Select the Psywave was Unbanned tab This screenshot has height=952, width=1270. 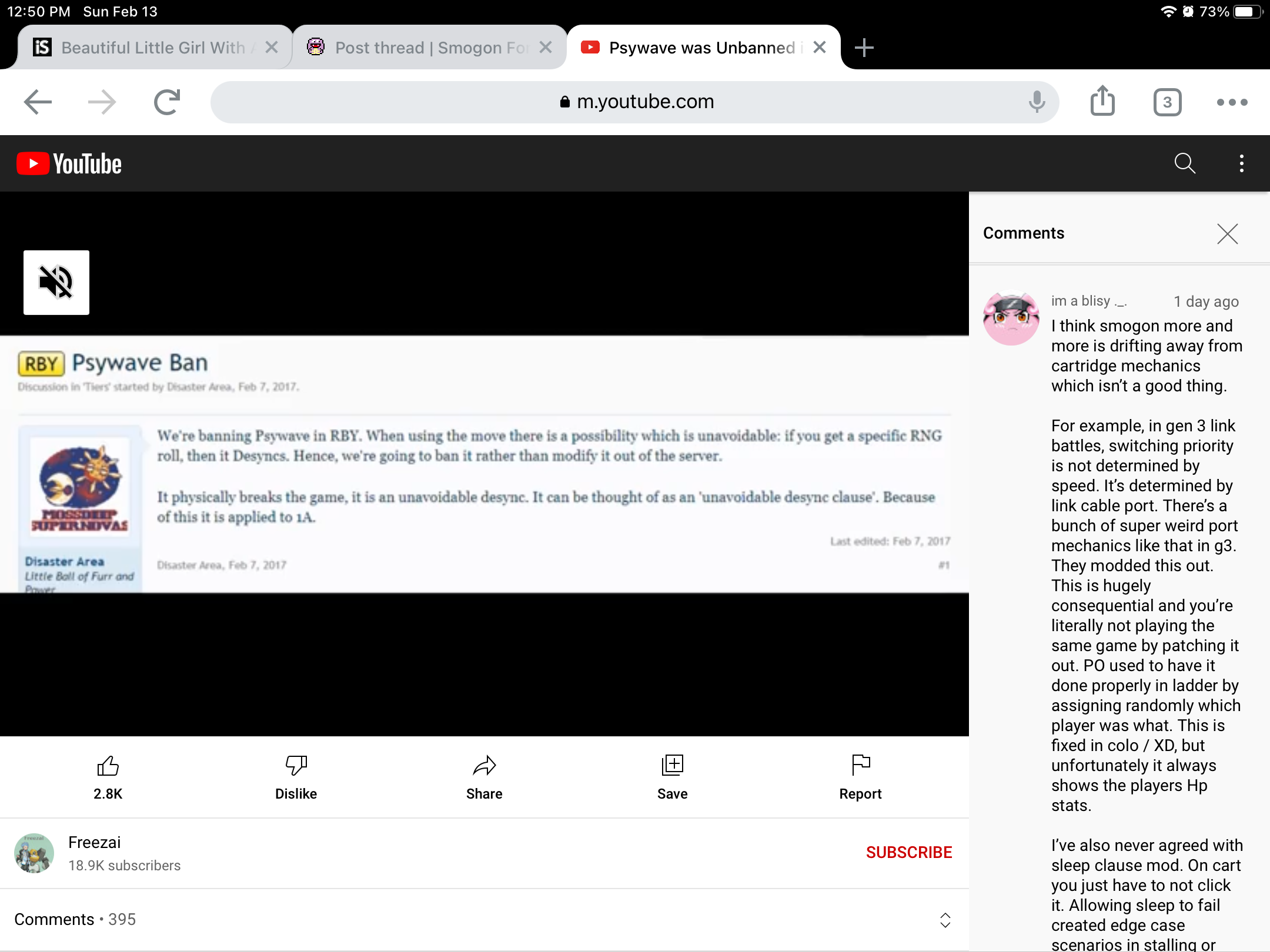(x=703, y=47)
